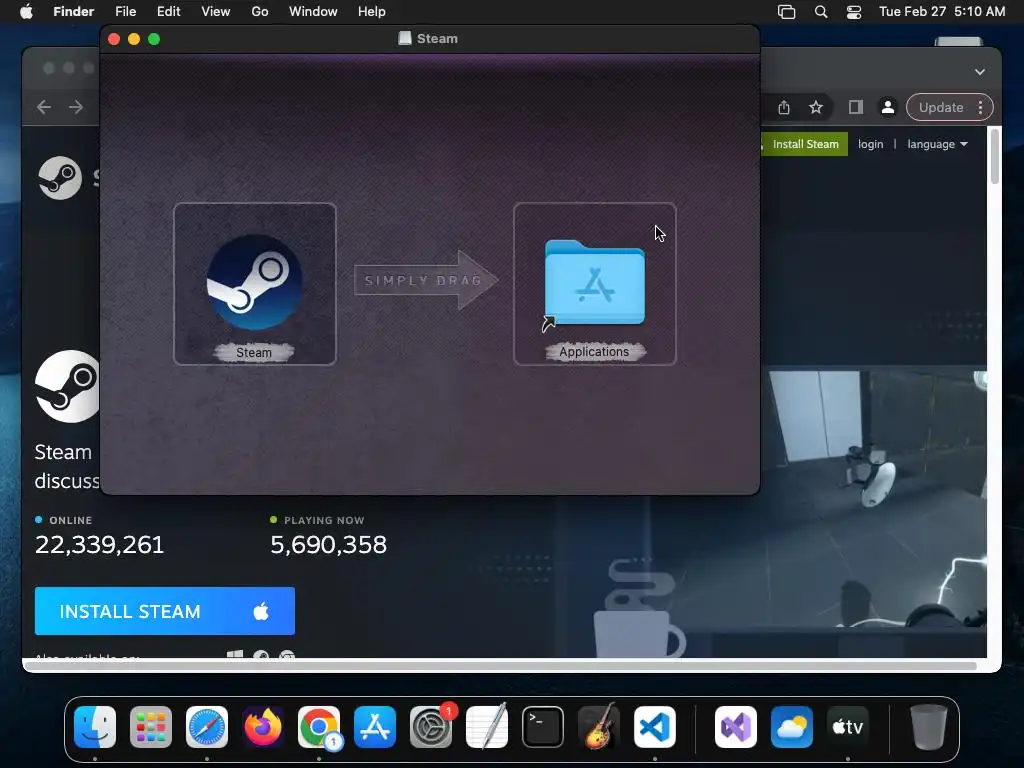Click the Chrome horizontal scrollbar

(x=500, y=665)
